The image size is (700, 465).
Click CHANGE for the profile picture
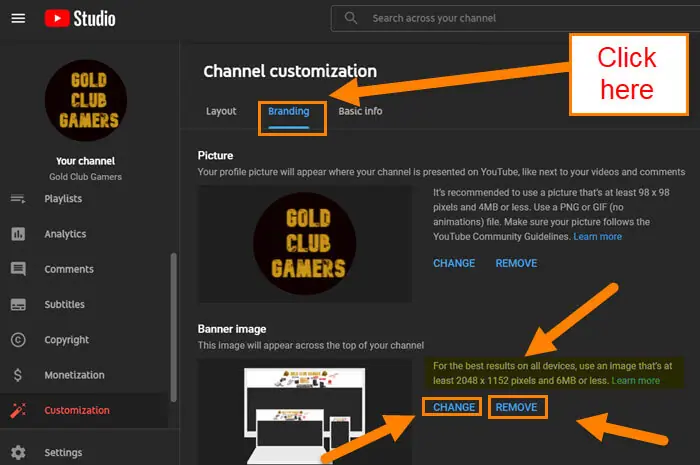(454, 263)
